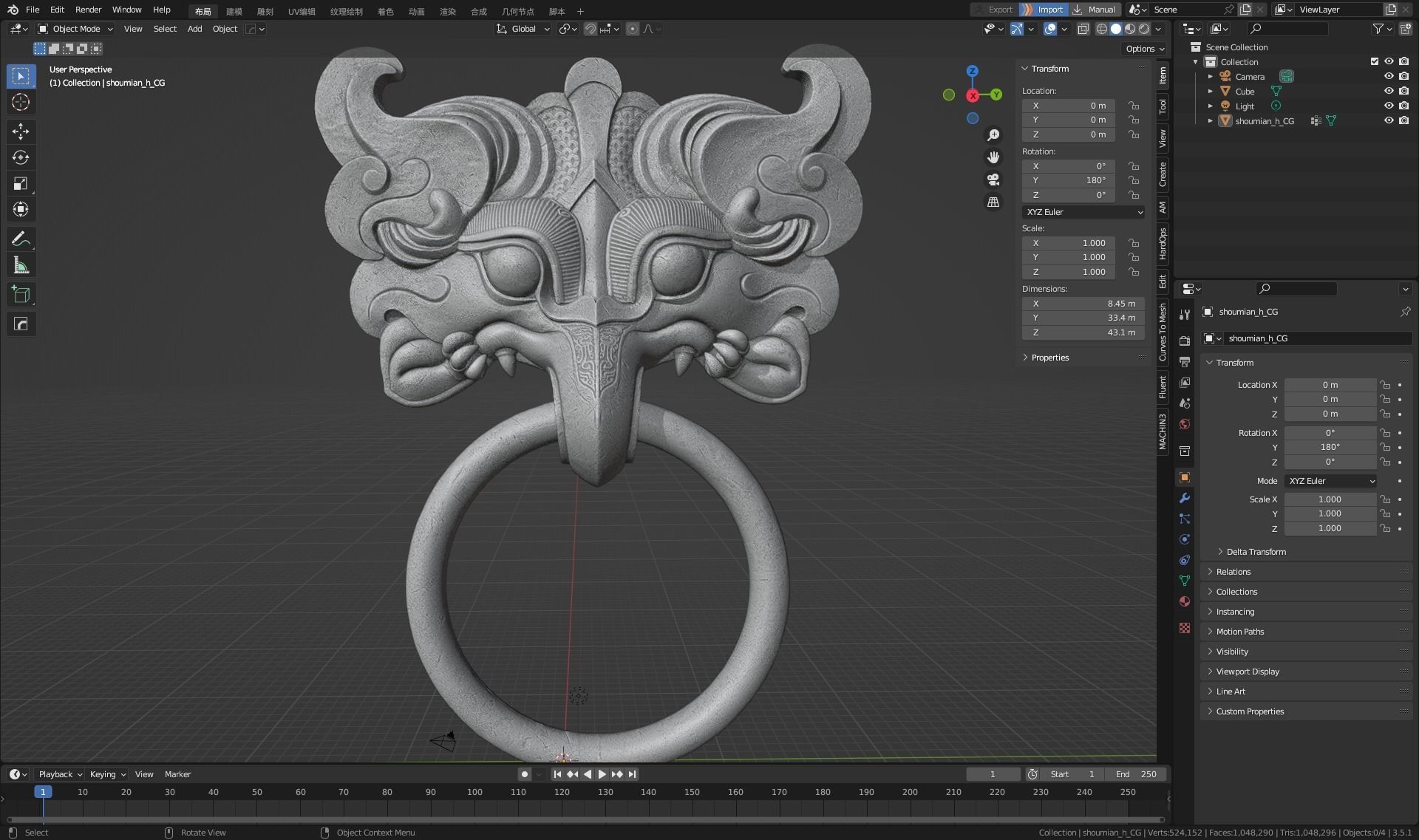
Task: Select the Rotate tool
Action: click(x=21, y=157)
